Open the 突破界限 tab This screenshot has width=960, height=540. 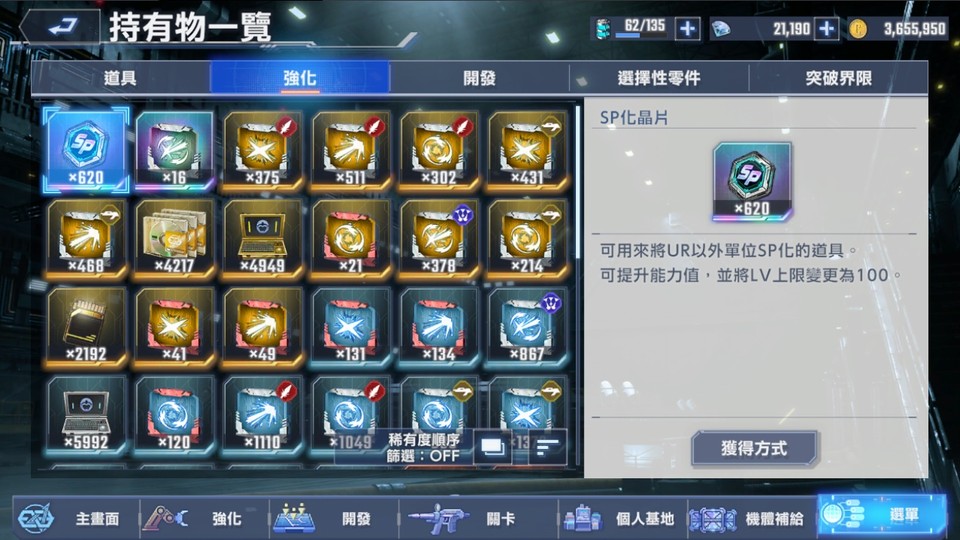pos(838,78)
